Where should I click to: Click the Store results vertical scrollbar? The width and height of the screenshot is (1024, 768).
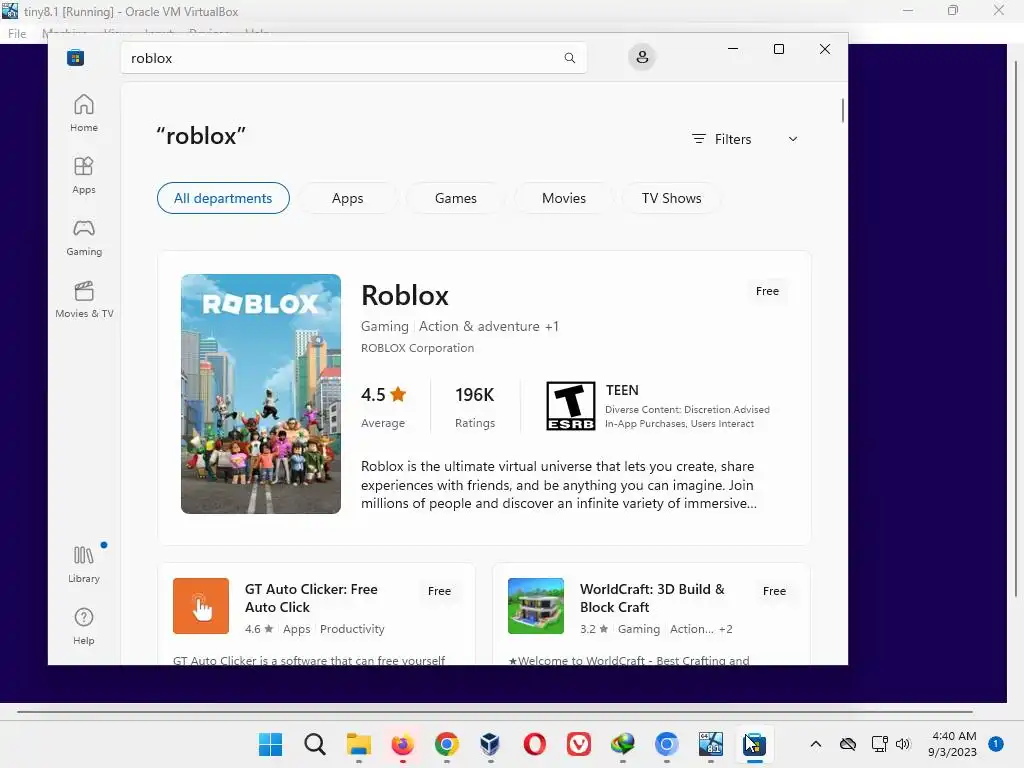(842, 110)
